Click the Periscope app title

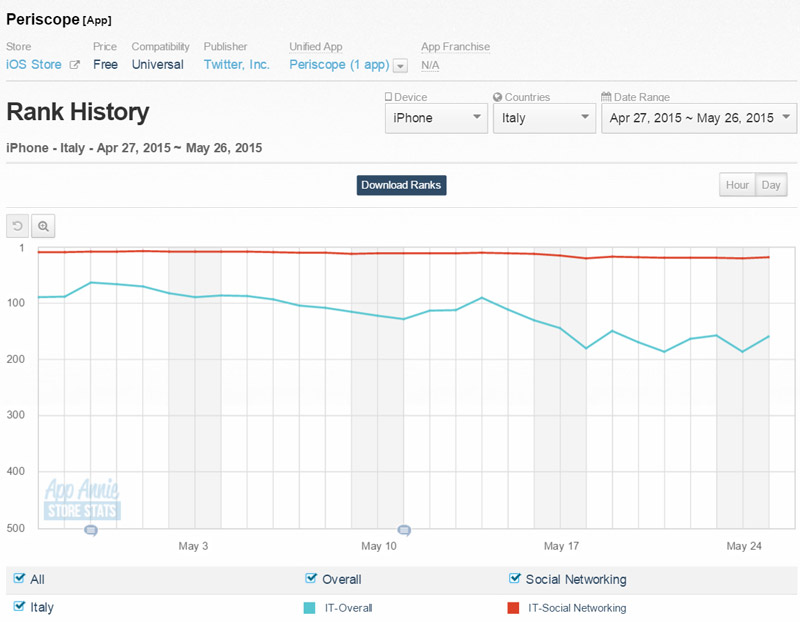[x=43, y=19]
